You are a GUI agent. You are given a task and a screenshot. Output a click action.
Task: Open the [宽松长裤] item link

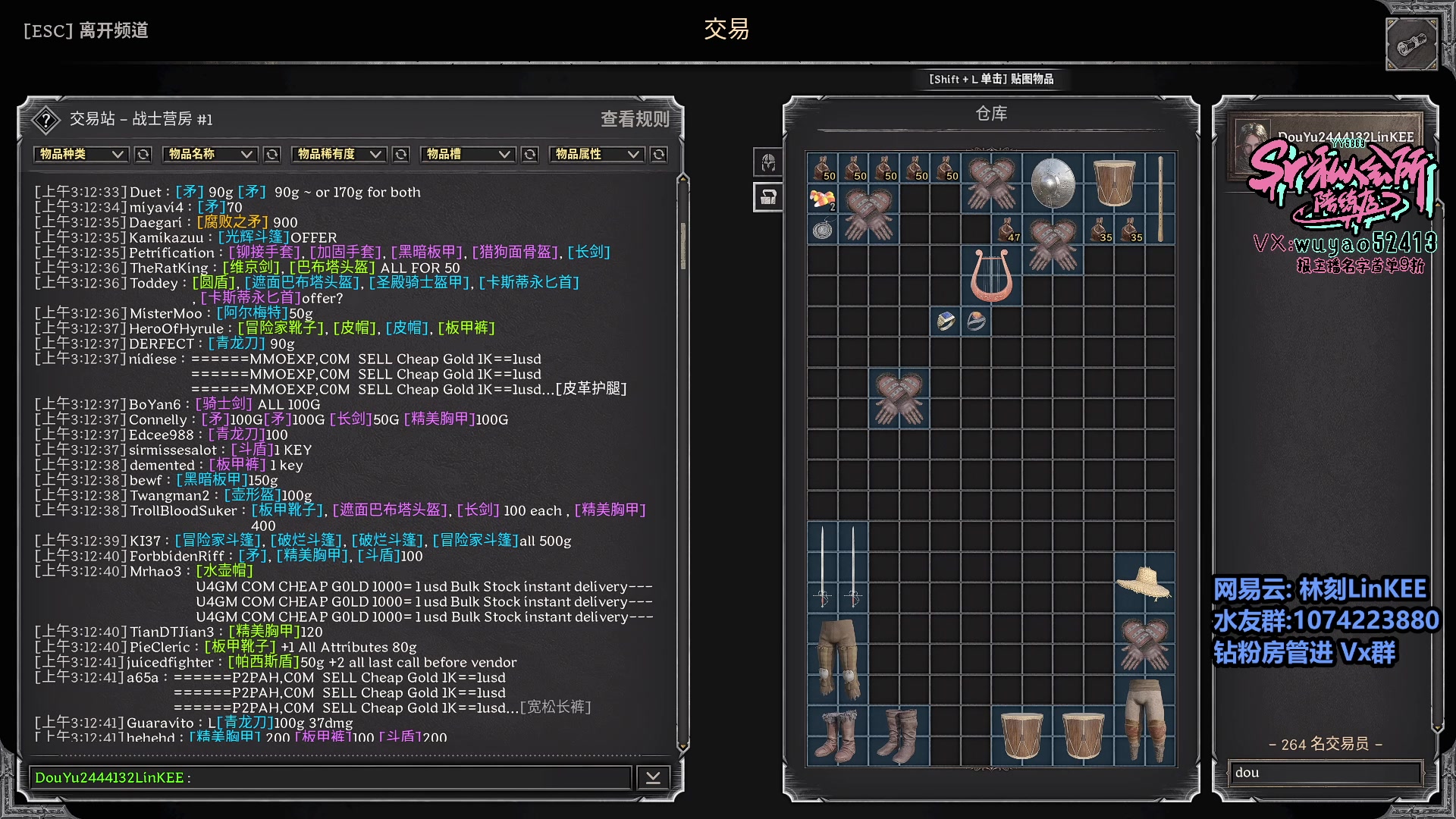[x=556, y=708]
